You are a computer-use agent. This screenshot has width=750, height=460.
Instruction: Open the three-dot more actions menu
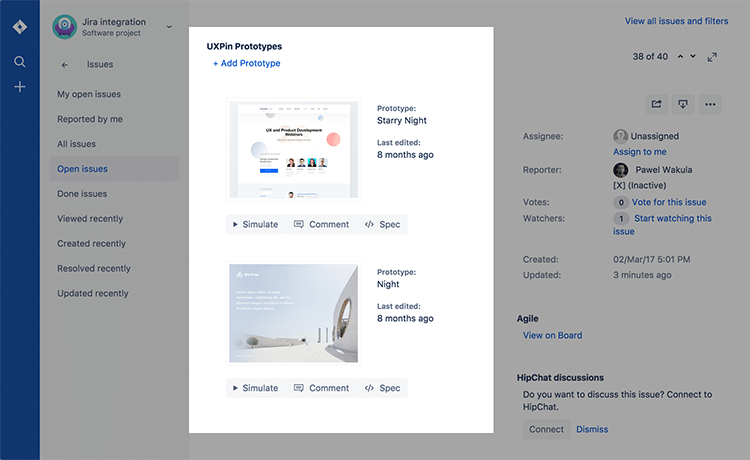[710, 104]
